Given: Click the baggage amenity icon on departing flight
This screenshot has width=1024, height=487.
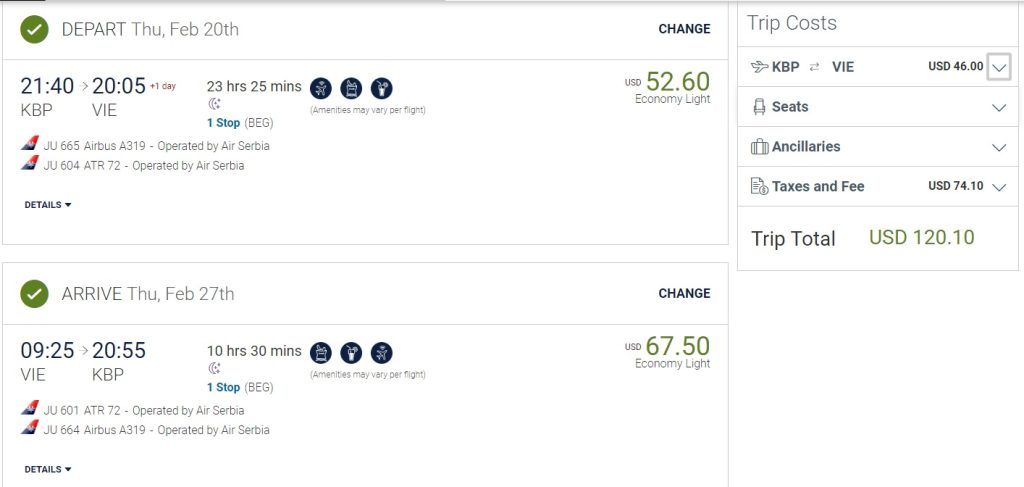Looking at the screenshot, I should (x=351, y=87).
